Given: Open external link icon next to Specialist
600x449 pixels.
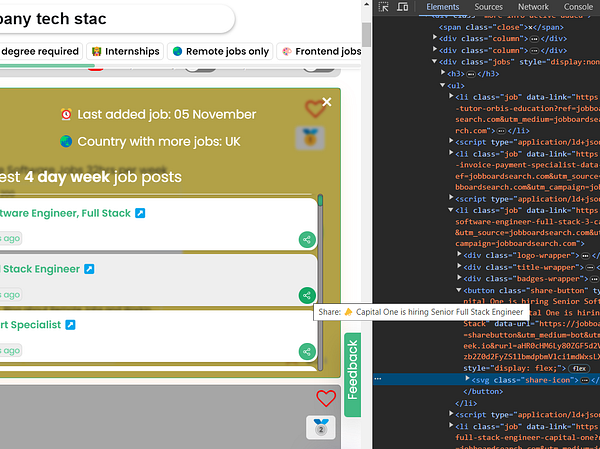Looking at the screenshot, I should 70,325.
